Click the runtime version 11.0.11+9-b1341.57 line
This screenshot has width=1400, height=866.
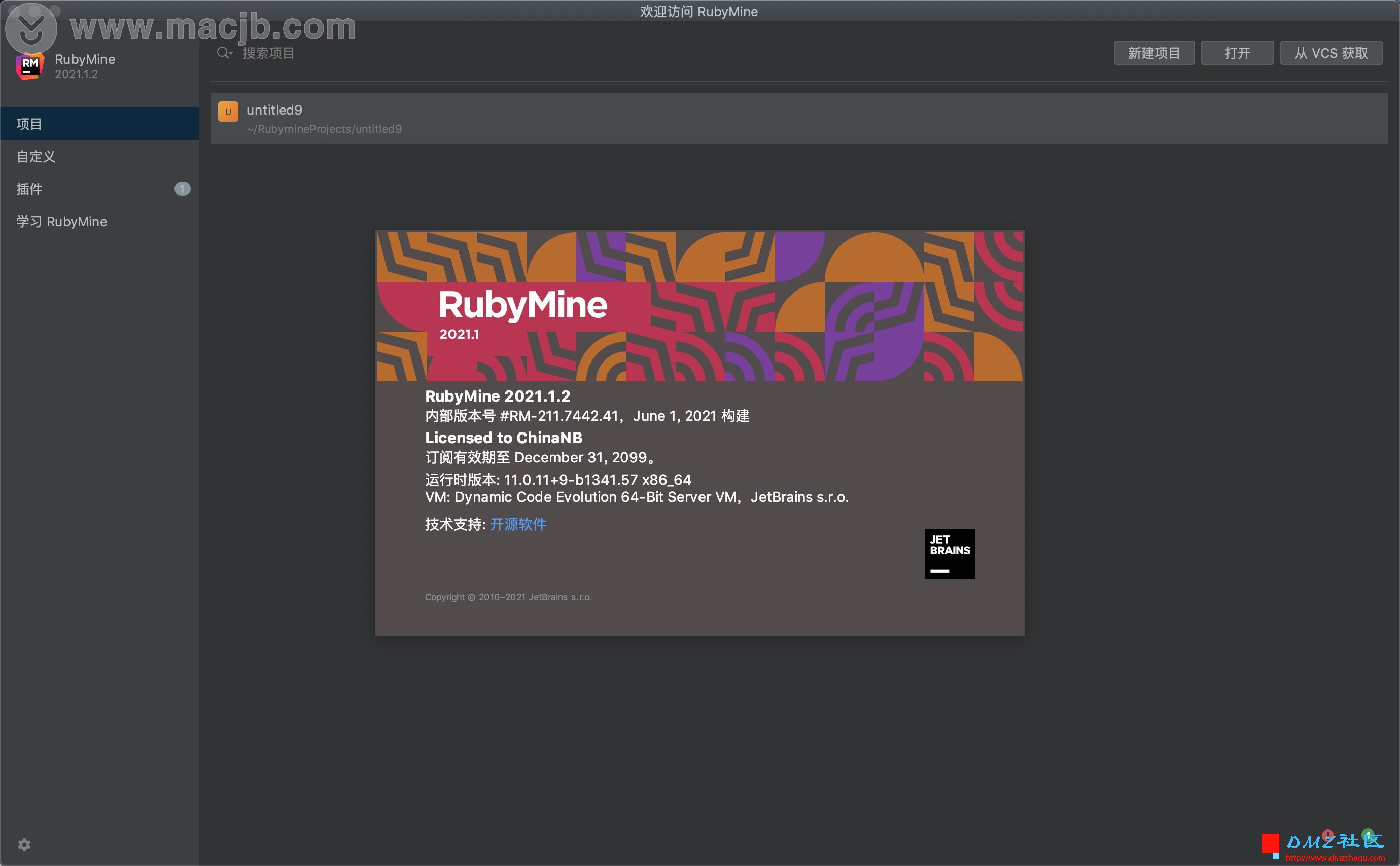pyautogui.click(x=558, y=480)
